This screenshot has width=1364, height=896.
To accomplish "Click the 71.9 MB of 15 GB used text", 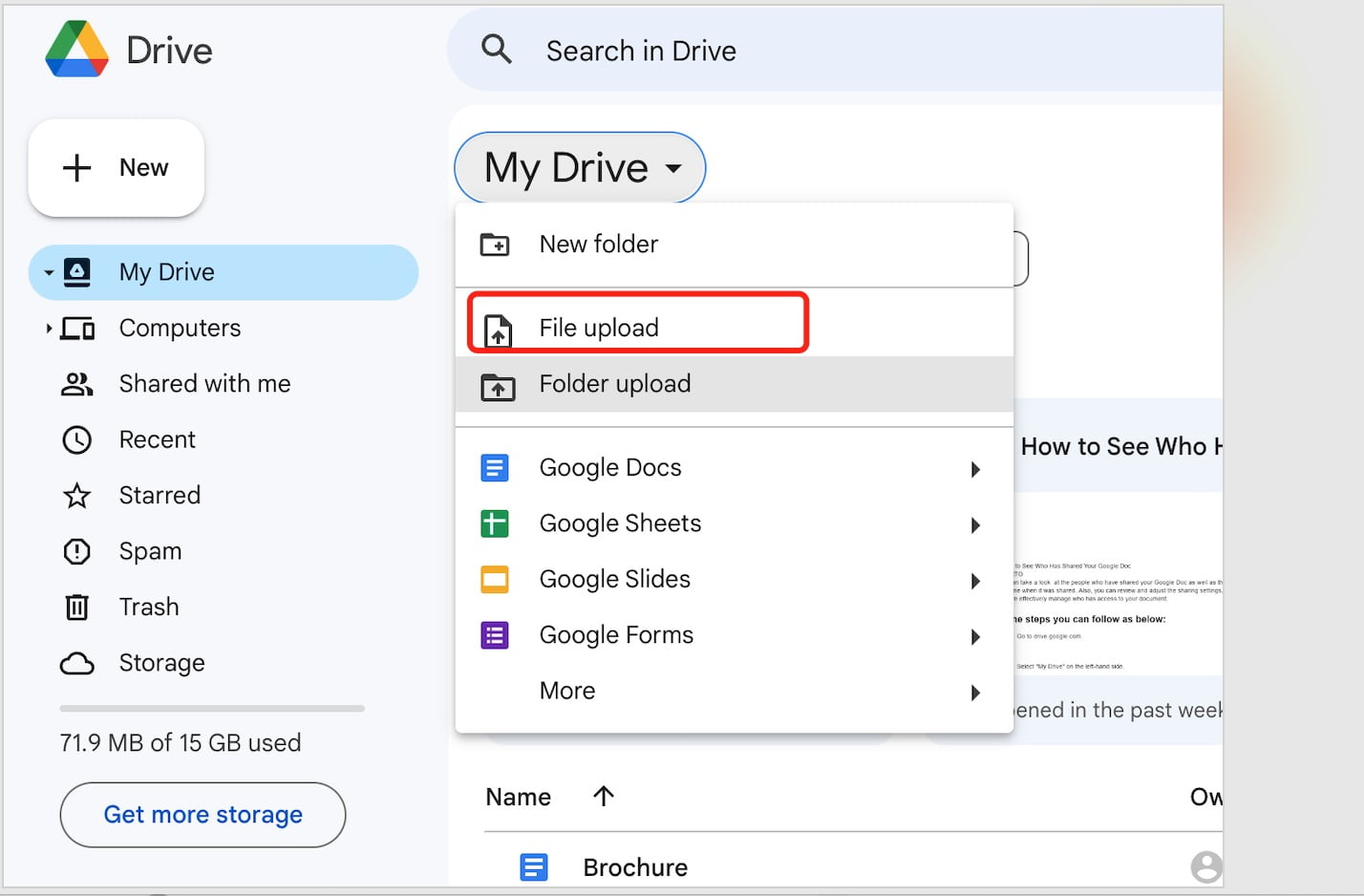I will tap(181, 743).
